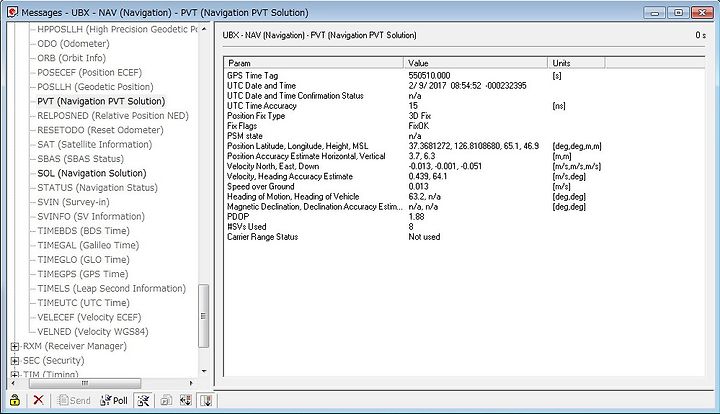The image size is (720, 414).
Task: Click the Value column header
Action: tap(476, 63)
